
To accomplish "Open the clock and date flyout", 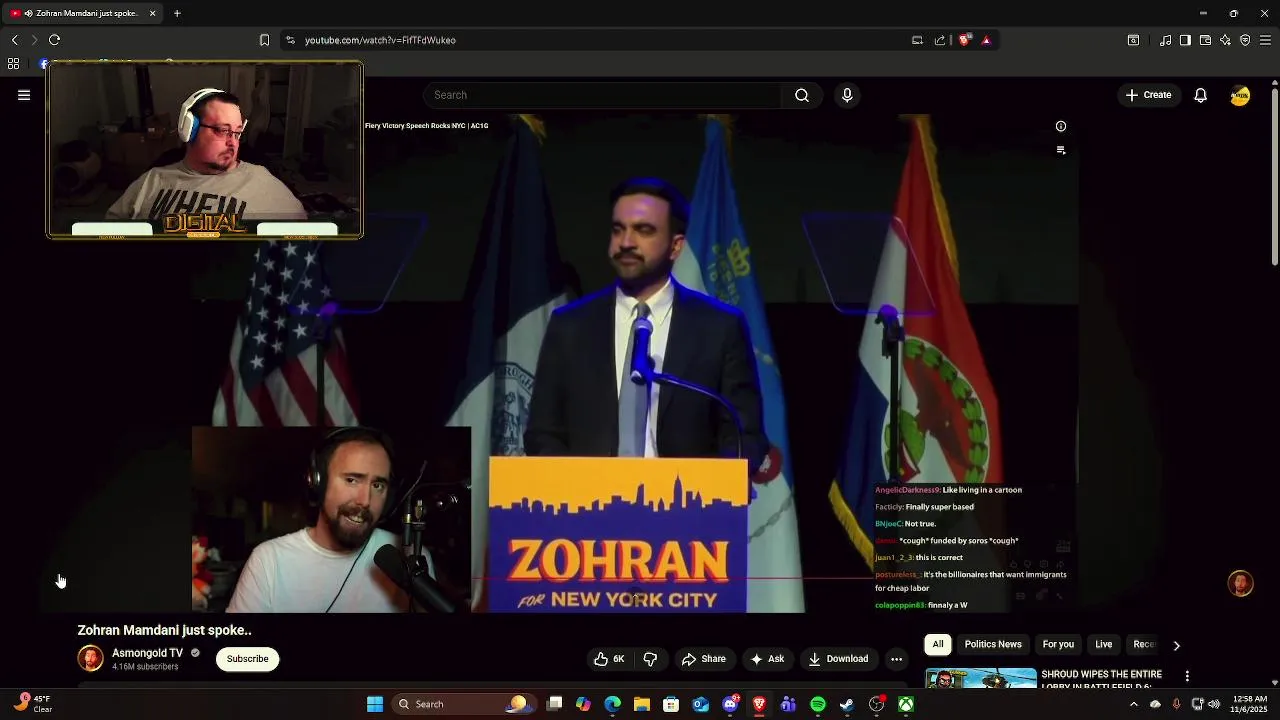I will [x=1250, y=704].
